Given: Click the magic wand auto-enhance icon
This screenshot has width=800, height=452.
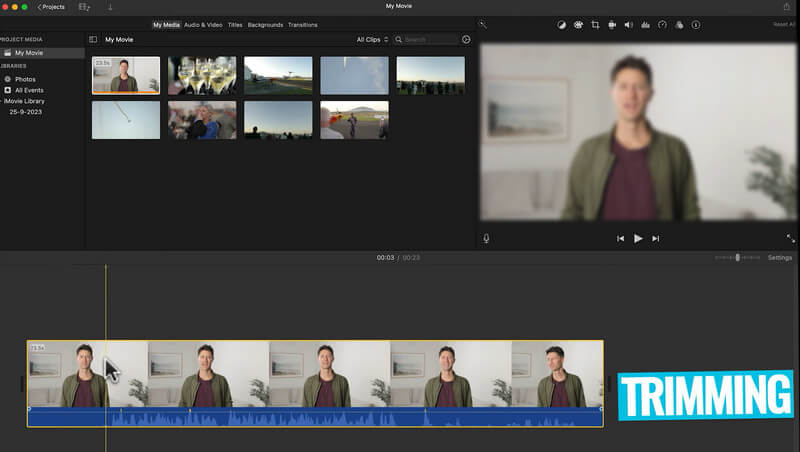Looking at the screenshot, I should coord(483,24).
